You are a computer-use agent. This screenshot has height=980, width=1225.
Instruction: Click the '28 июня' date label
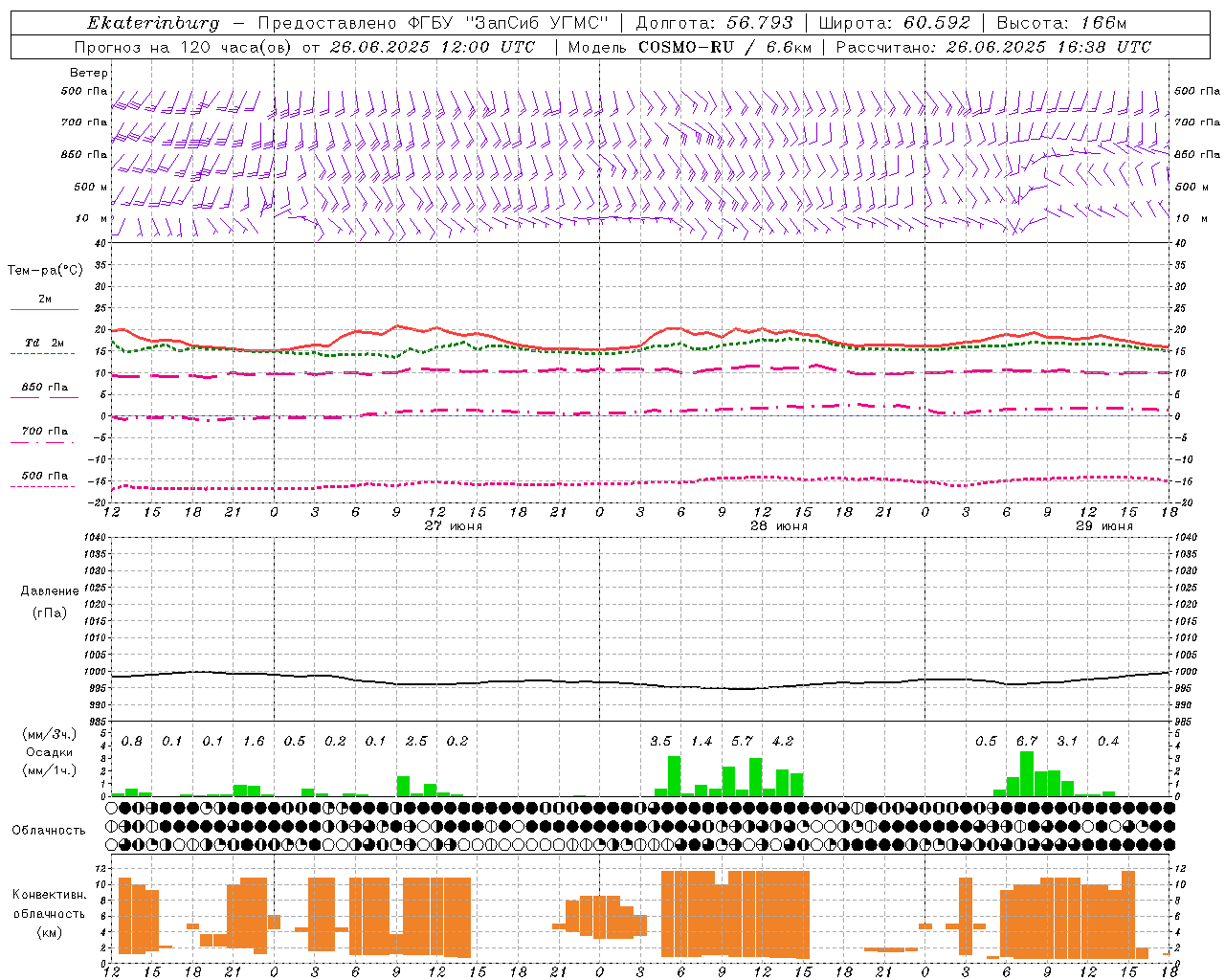pyautogui.click(x=779, y=526)
